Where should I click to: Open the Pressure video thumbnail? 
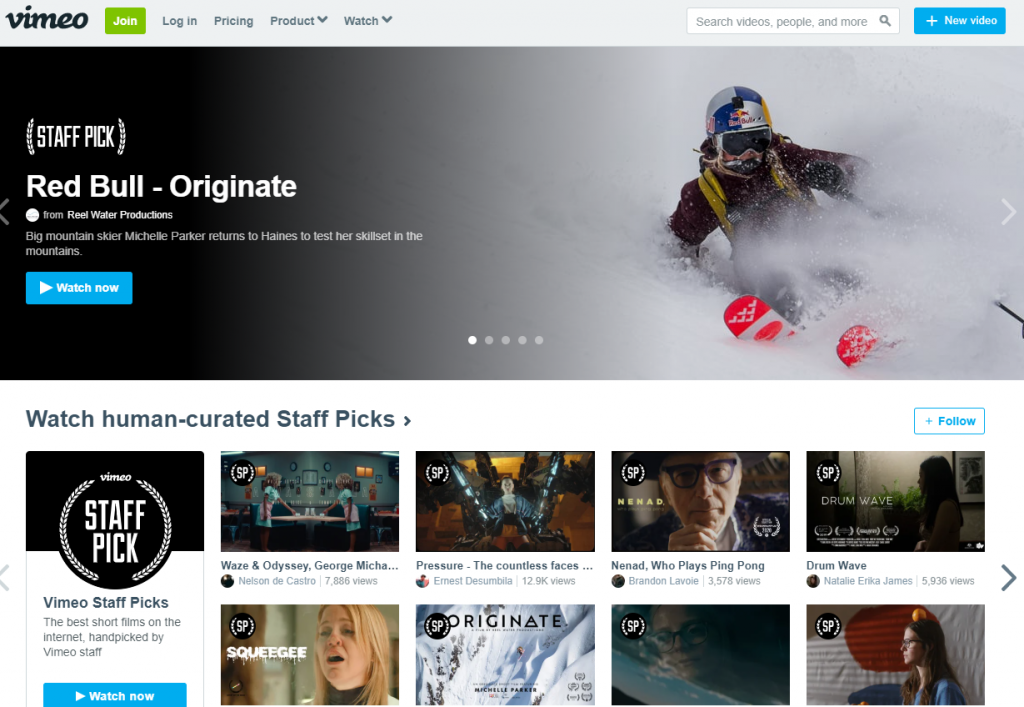(505, 501)
